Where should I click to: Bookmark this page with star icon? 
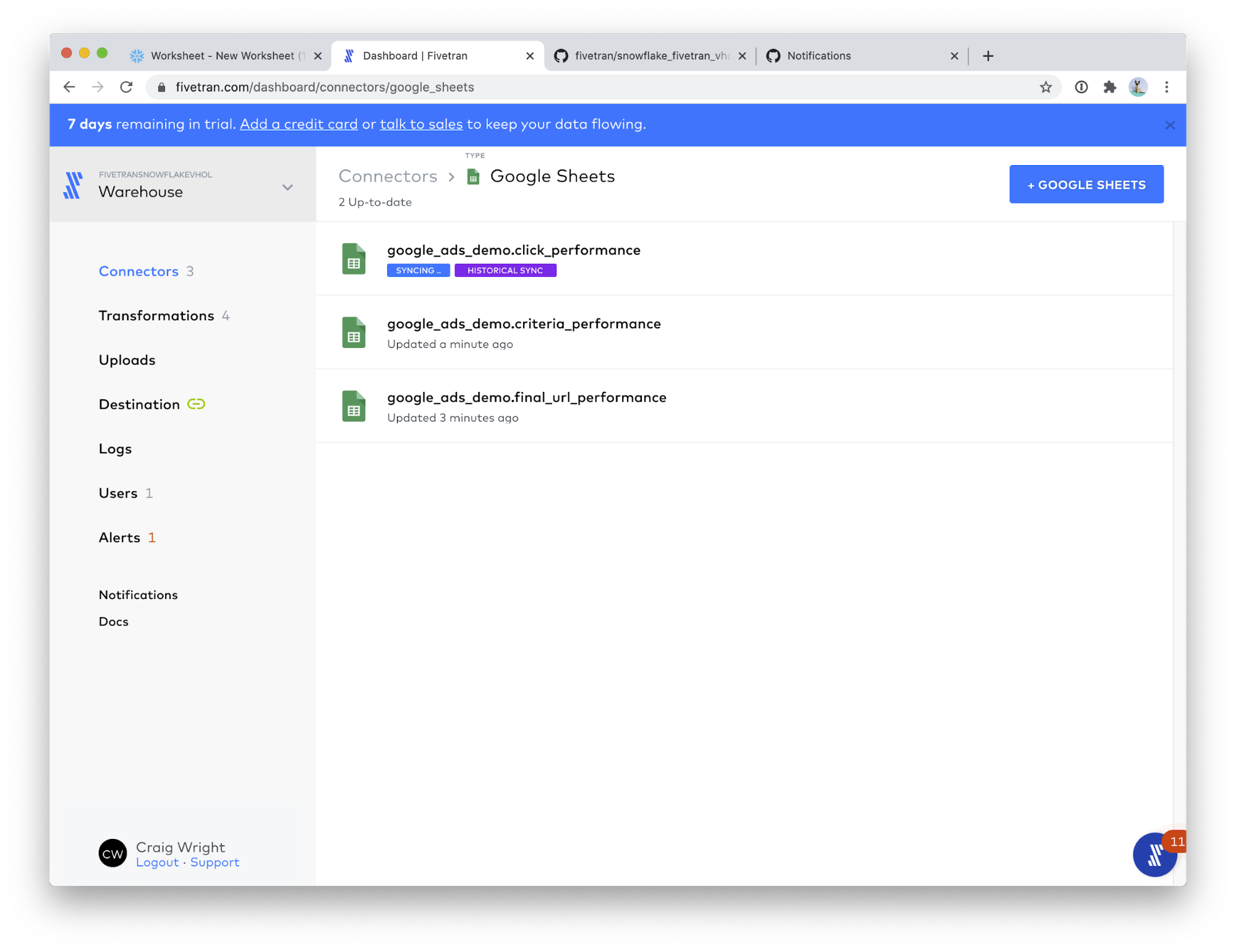pos(1046,87)
